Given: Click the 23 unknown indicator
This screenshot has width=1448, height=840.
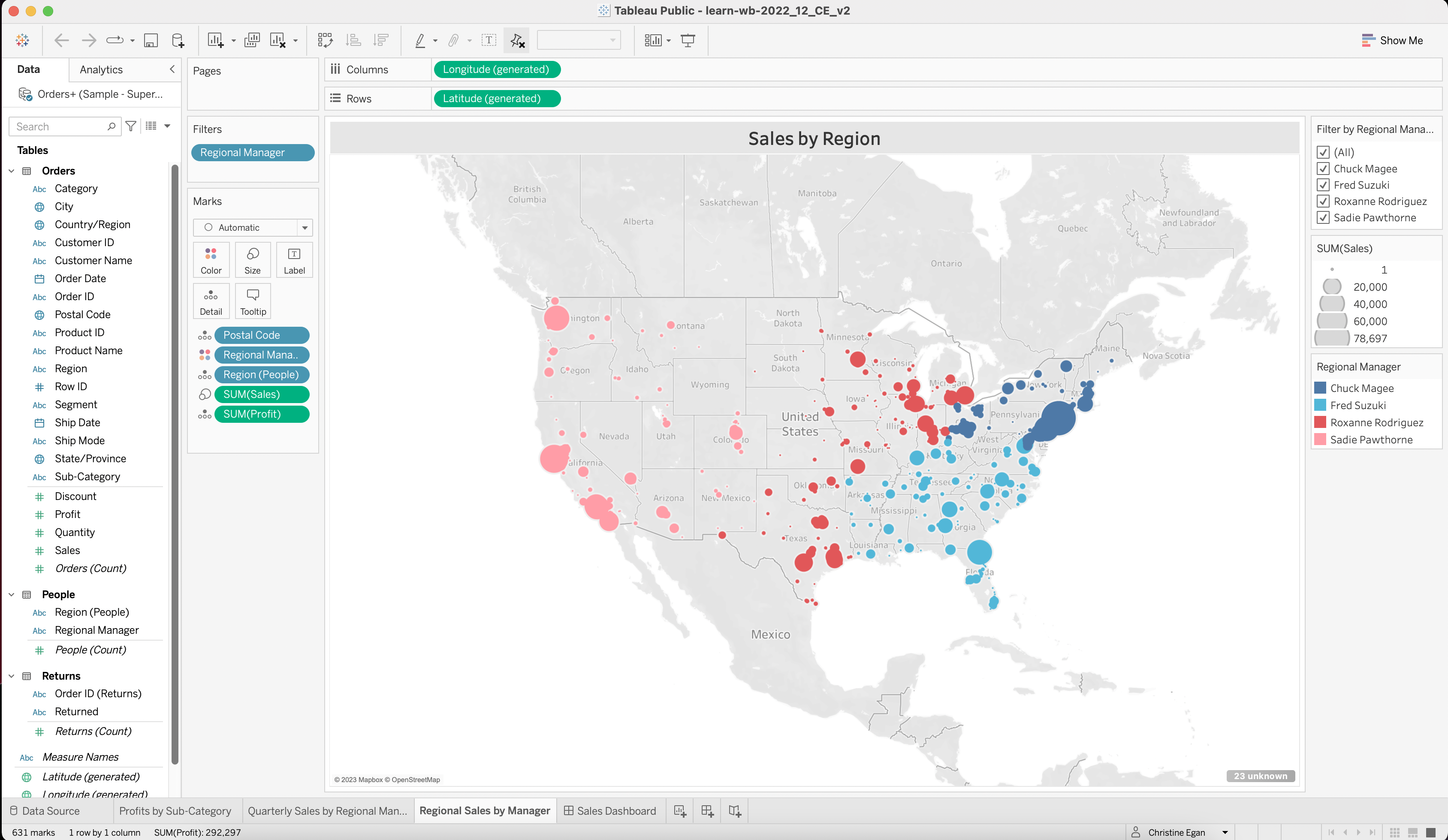Looking at the screenshot, I should click(1260, 776).
